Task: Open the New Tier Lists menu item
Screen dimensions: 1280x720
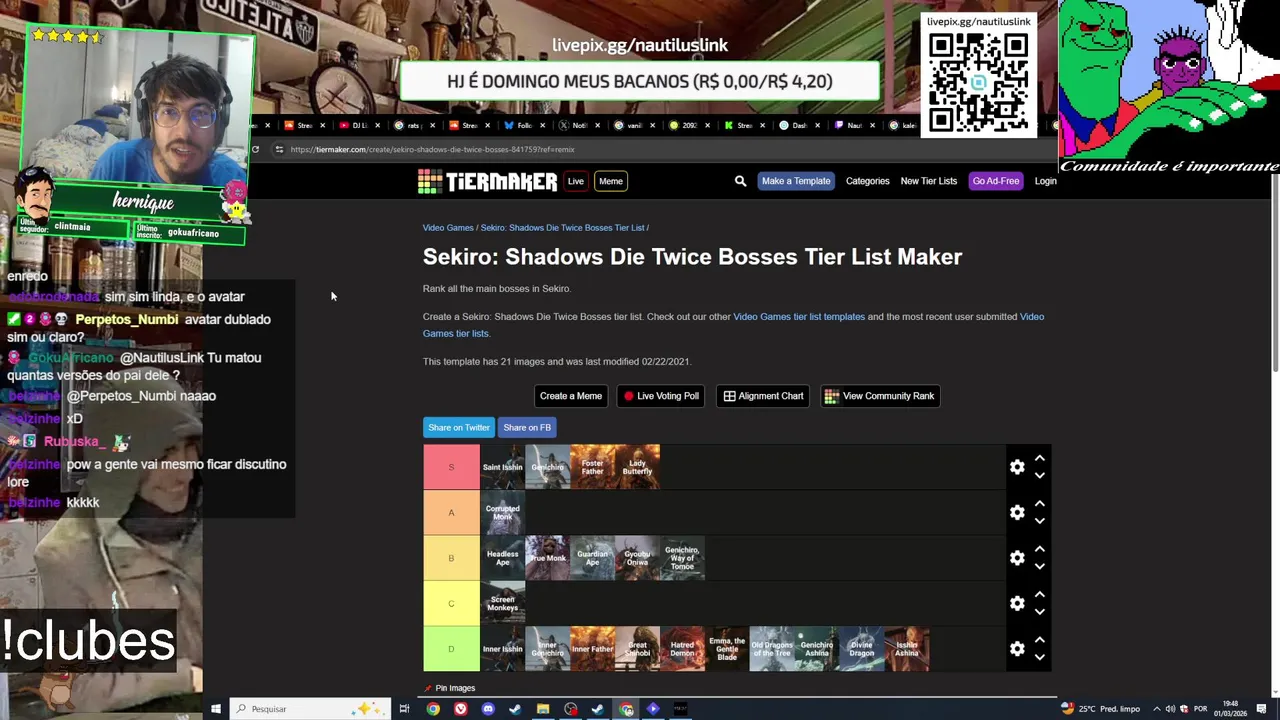Action: coord(929,181)
